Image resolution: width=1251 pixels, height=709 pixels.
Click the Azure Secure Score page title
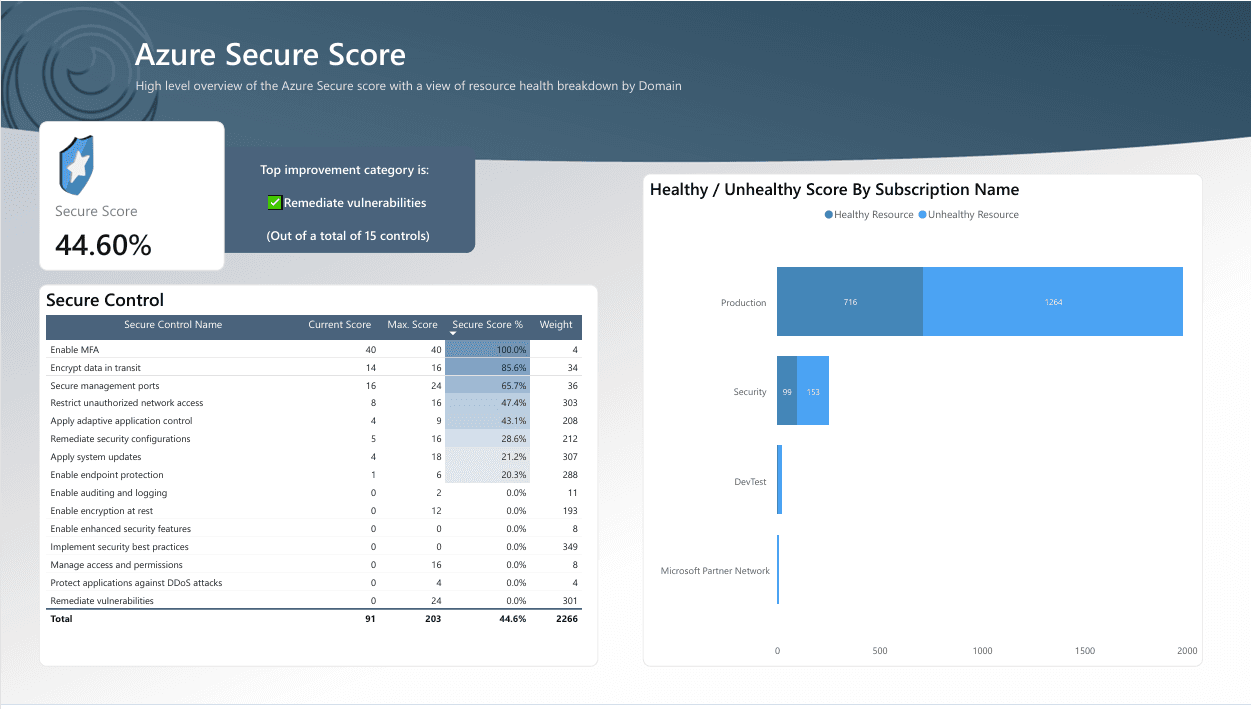click(270, 54)
